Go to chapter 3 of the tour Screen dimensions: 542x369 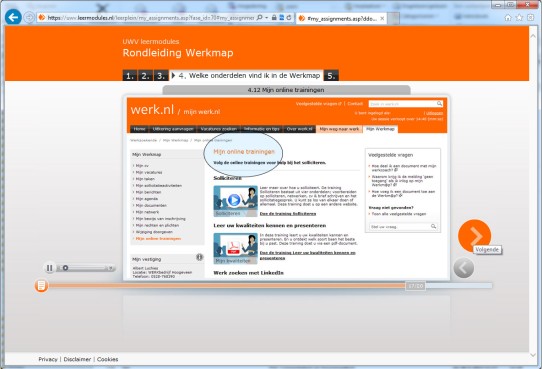161,75
